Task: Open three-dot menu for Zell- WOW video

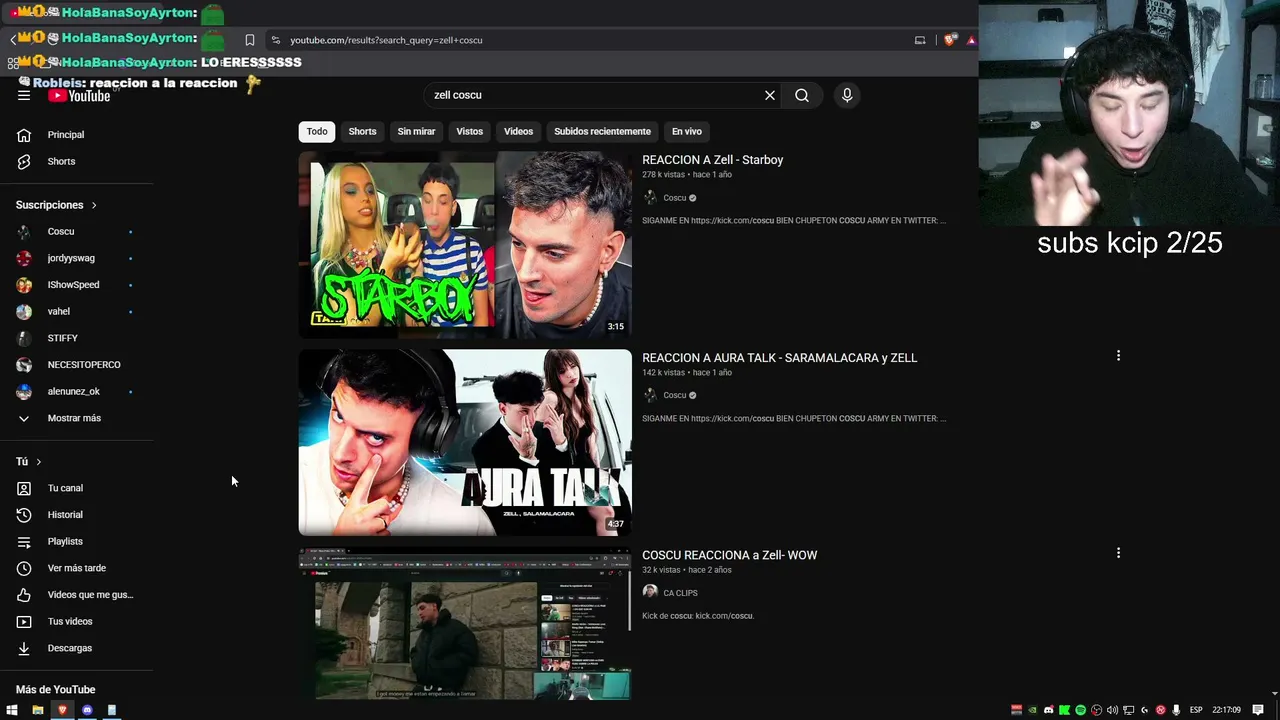Action: [x=1118, y=552]
